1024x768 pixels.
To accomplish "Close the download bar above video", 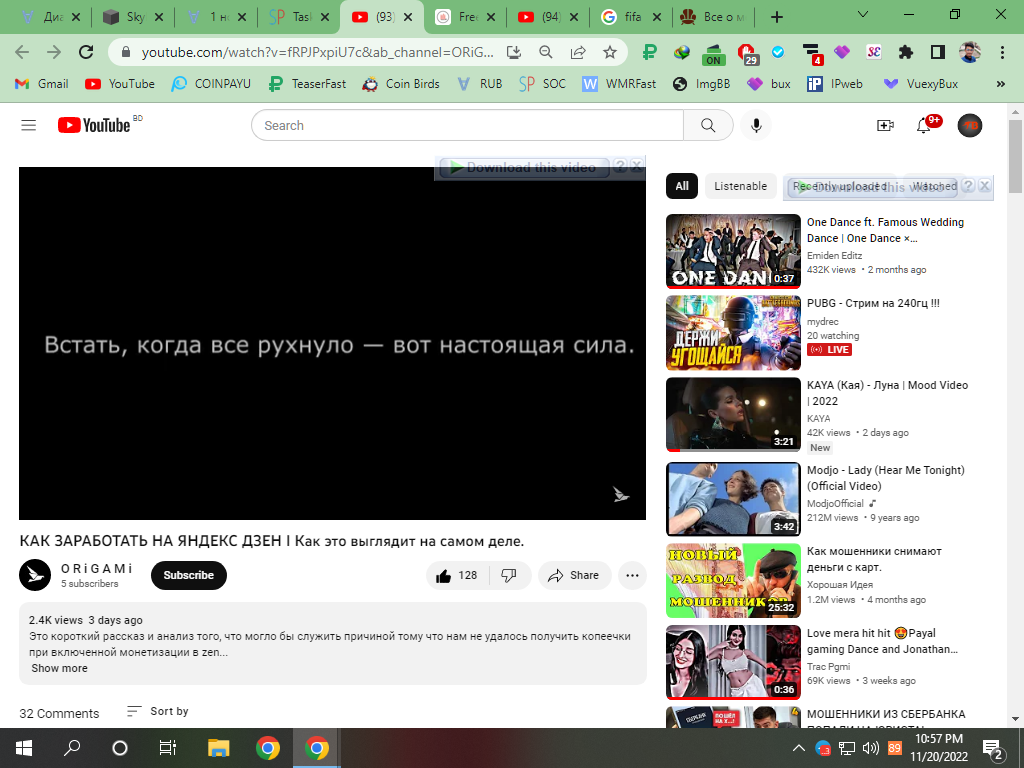I will click(x=636, y=165).
